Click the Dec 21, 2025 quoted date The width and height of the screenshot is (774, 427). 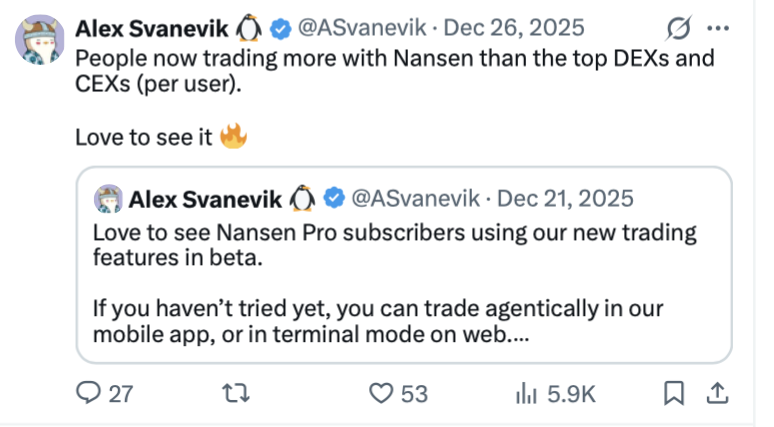coord(566,199)
